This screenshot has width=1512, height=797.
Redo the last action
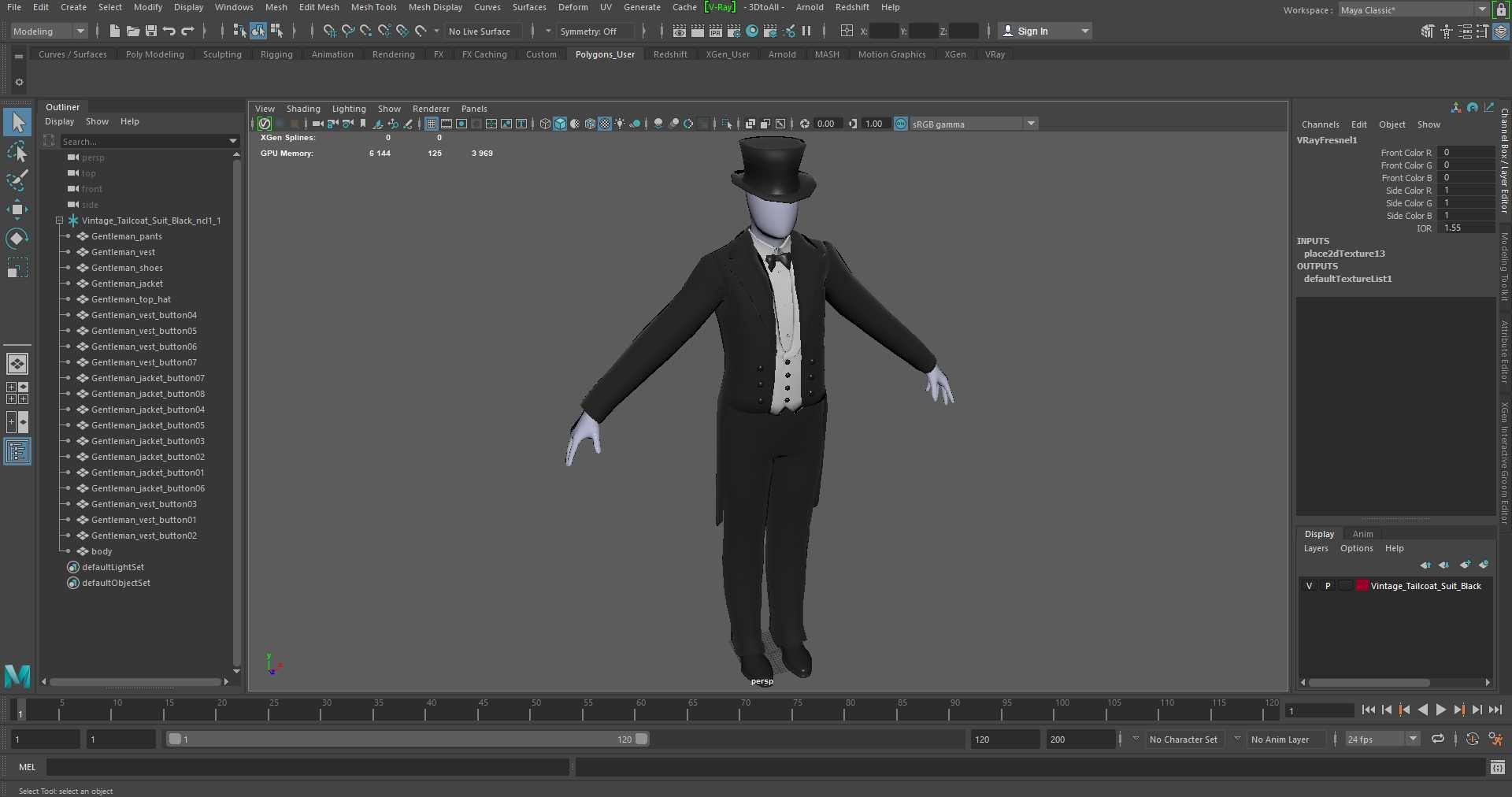click(x=187, y=31)
